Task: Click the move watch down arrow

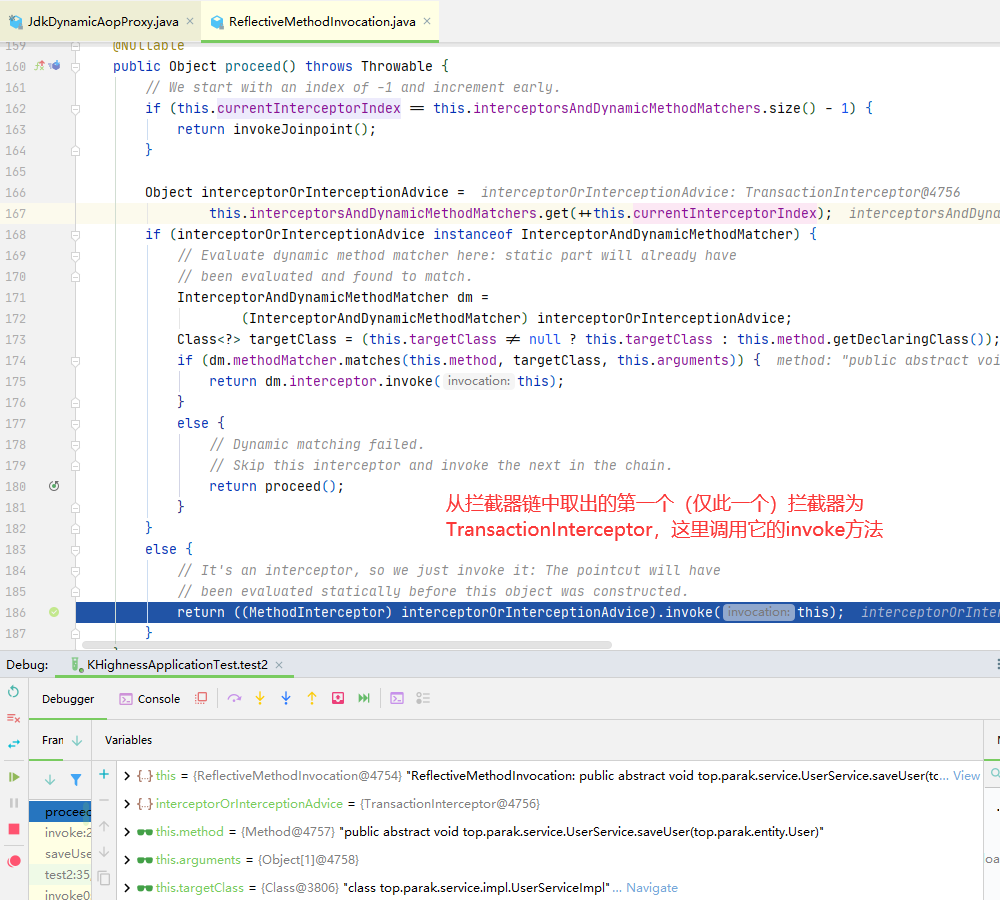Action: pos(104,852)
